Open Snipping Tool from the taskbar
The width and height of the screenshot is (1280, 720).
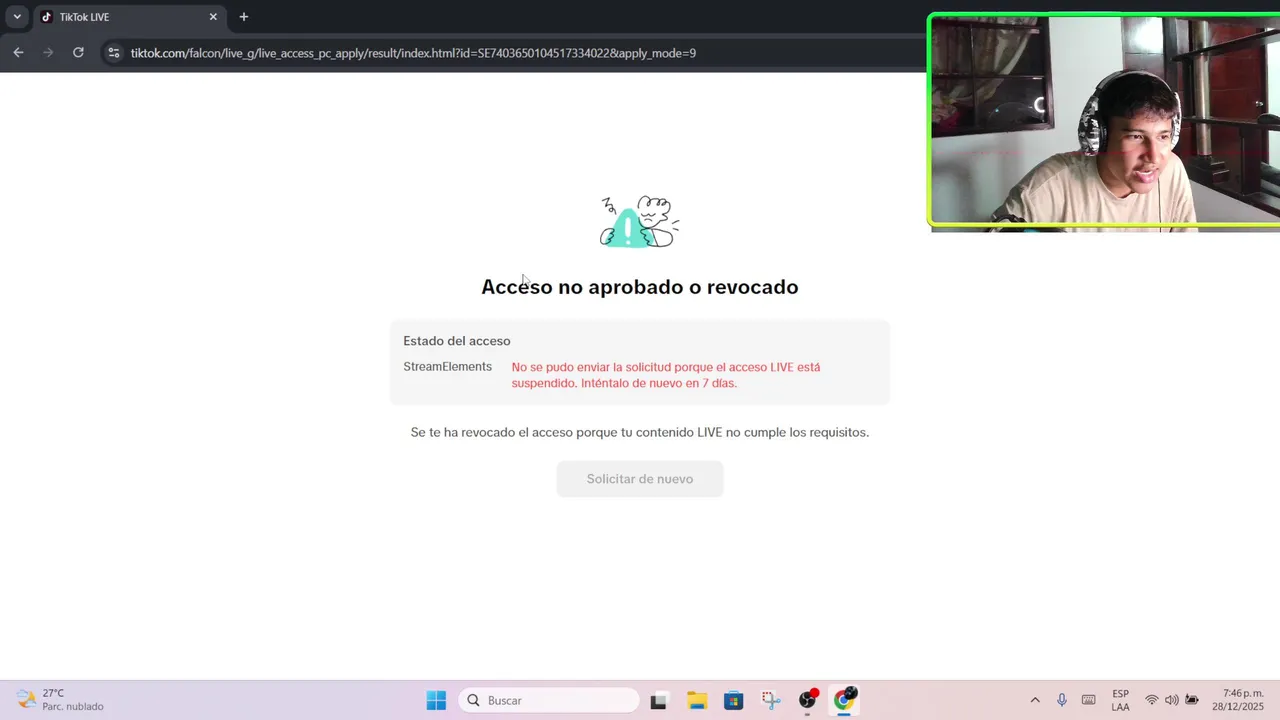[770, 700]
